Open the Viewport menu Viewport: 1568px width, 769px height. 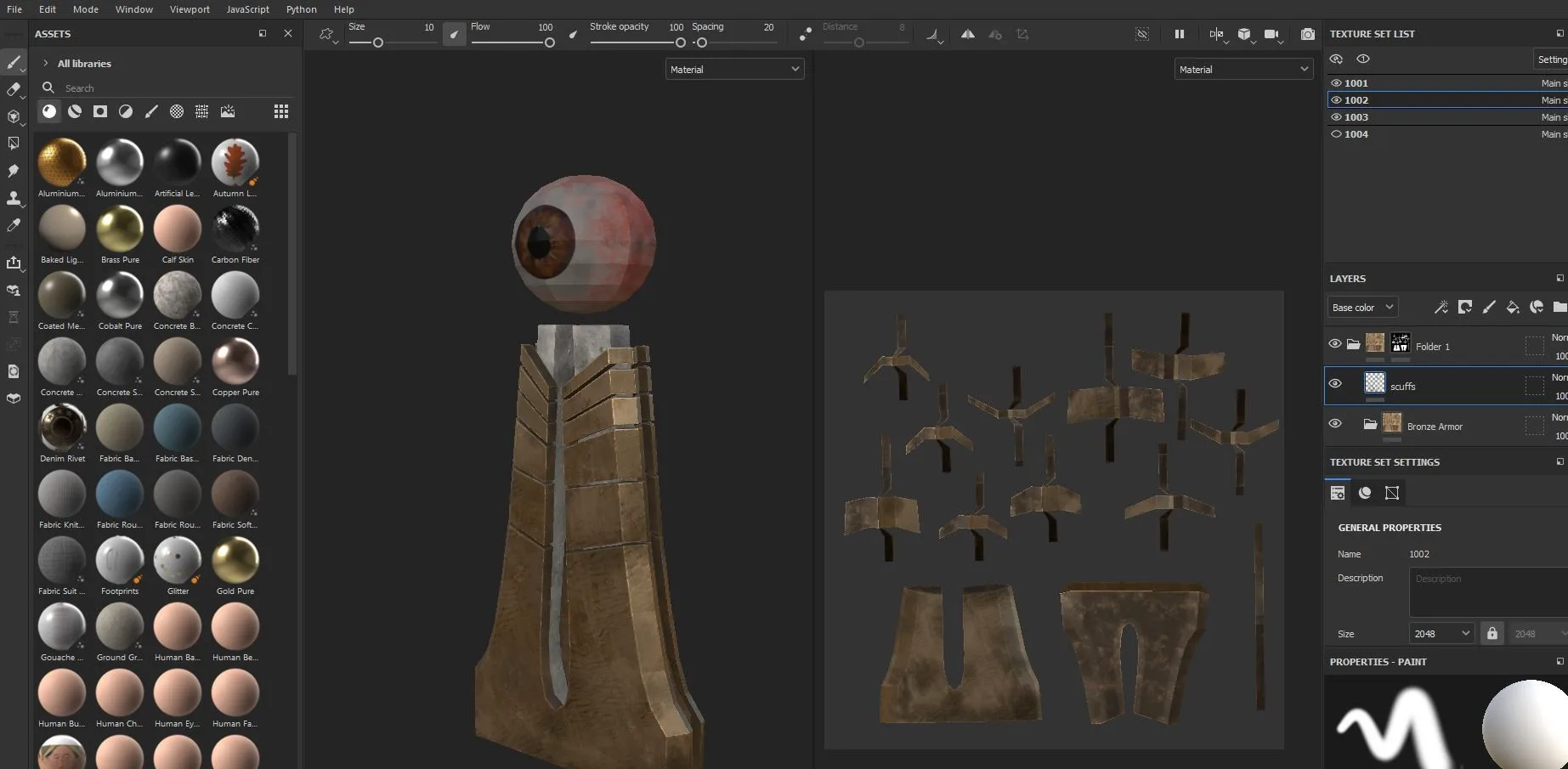(x=190, y=9)
